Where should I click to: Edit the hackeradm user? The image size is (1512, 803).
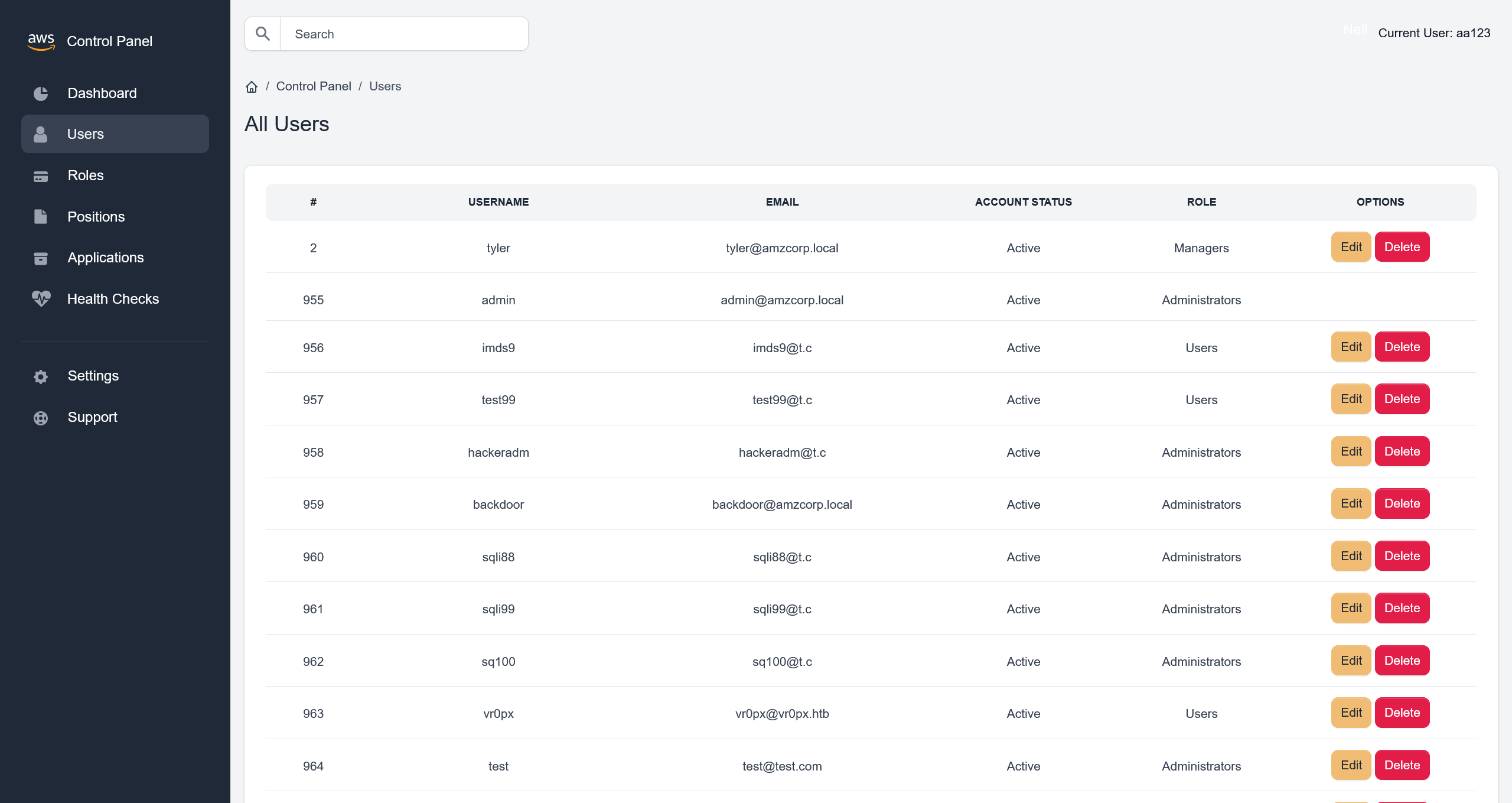(1351, 452)
